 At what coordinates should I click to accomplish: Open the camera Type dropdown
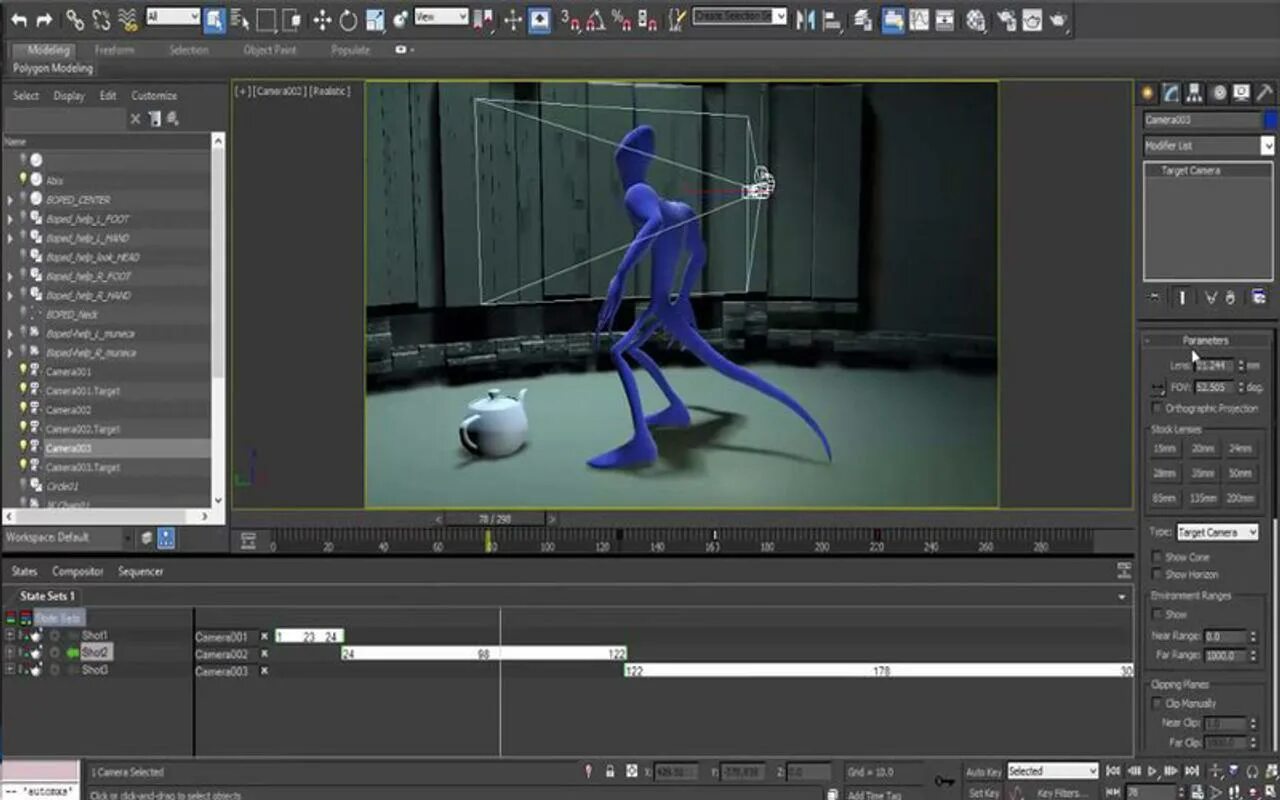click(x=1217, y=532)
